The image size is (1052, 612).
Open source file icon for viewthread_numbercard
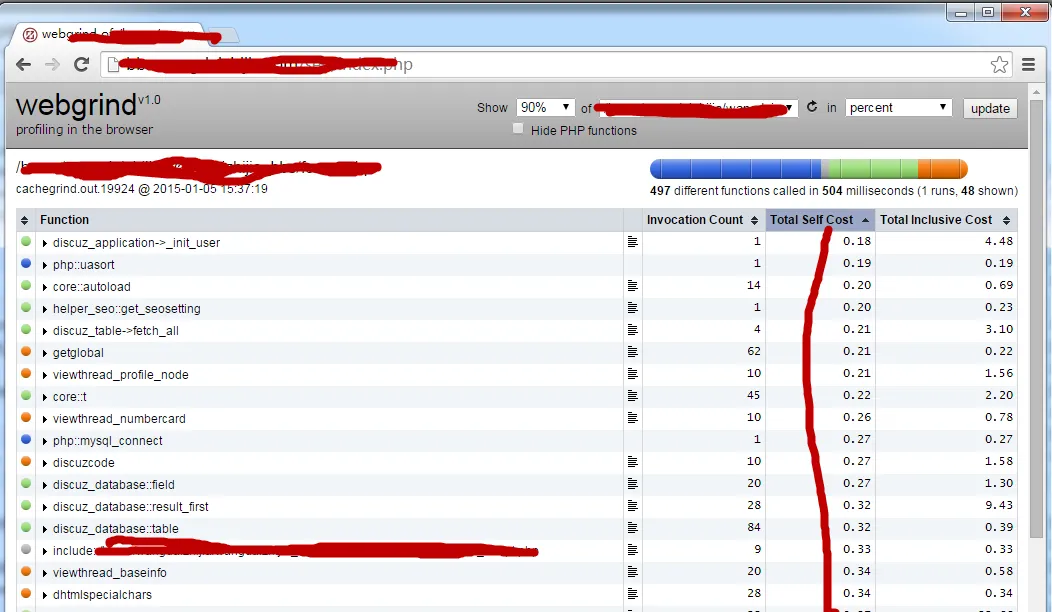pos(632,418)
